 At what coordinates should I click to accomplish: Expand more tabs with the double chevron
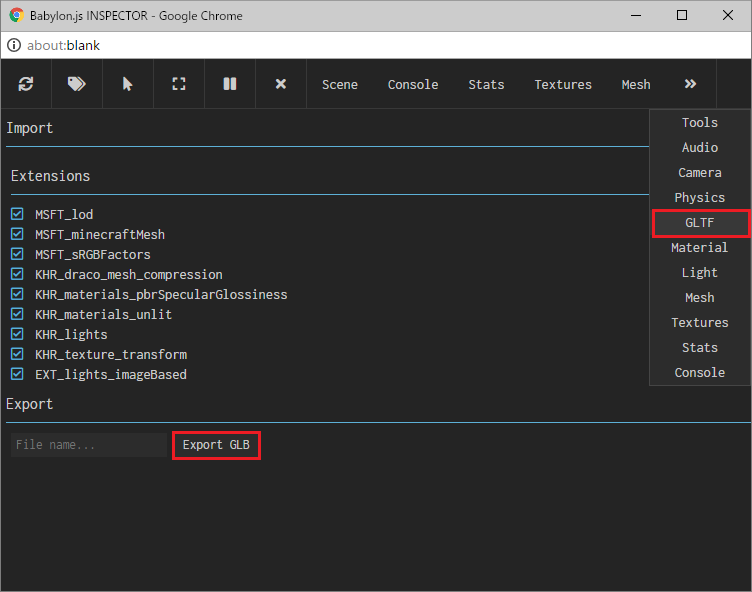pyautogui.click(x=690, y=84)
